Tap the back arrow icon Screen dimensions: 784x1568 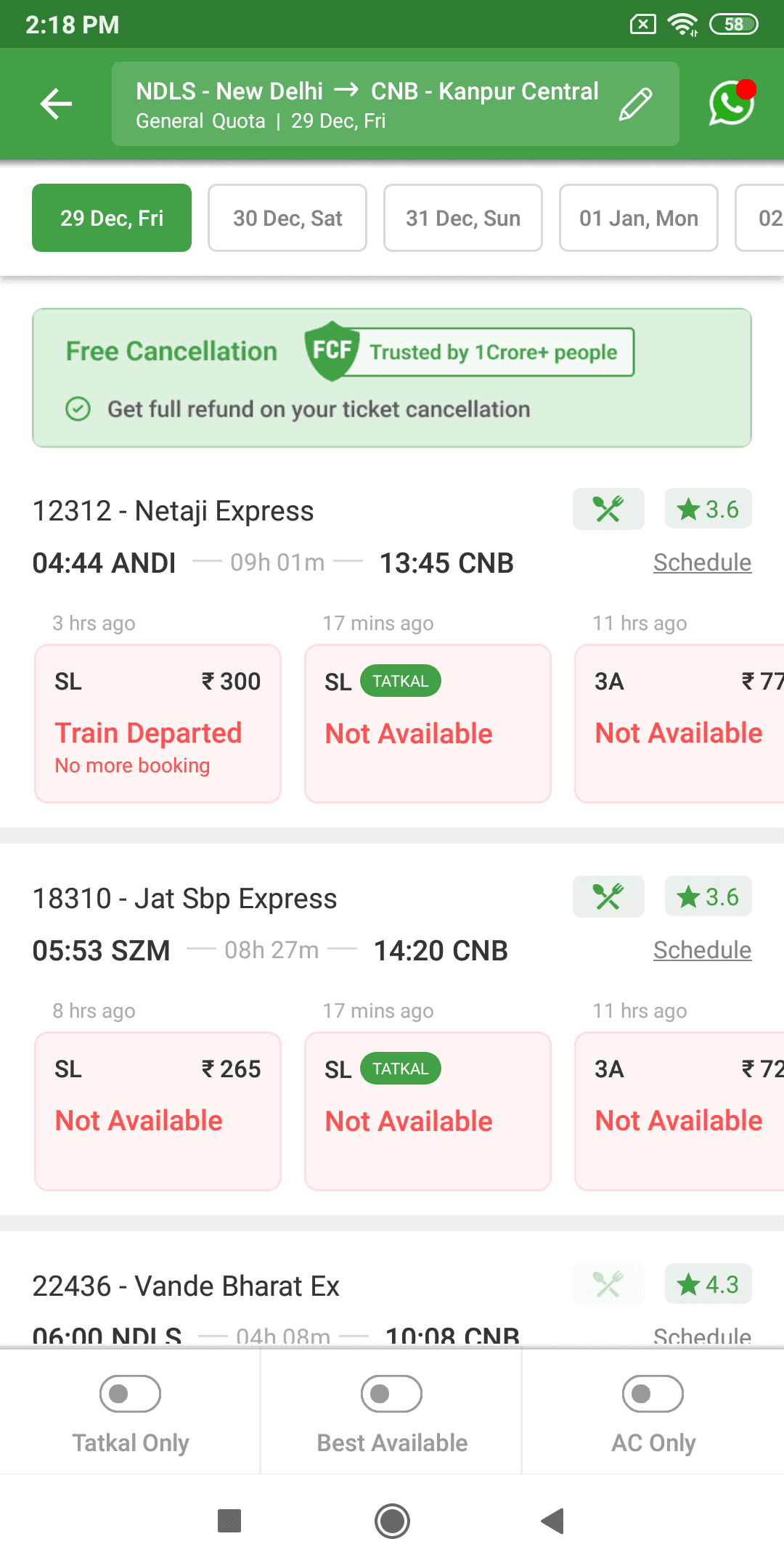56,104
